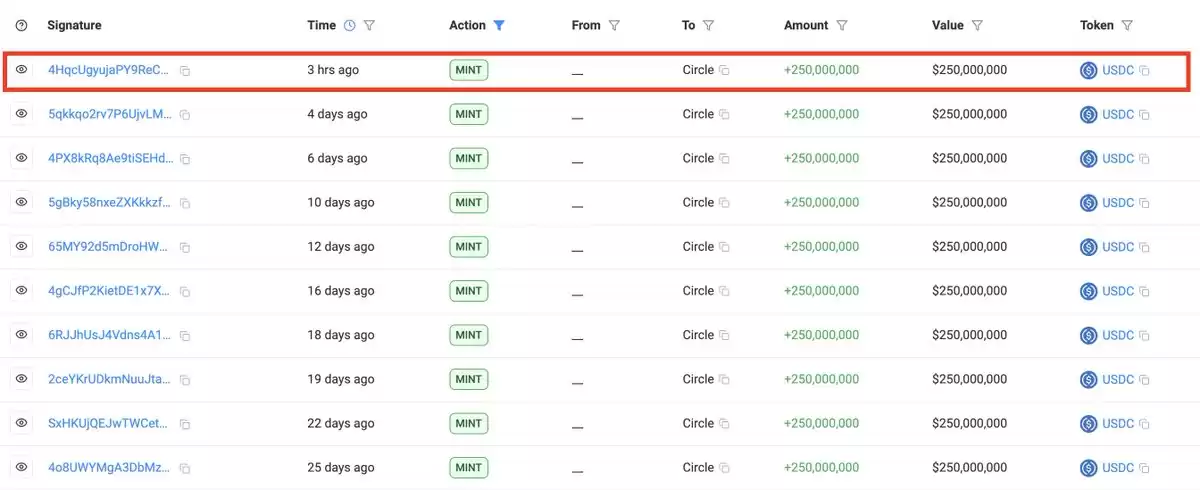Open transaction 6RJJhUsJ4Vdns4A1 signature link
This screenshot has width=1200, height=490.
(109, 335)
